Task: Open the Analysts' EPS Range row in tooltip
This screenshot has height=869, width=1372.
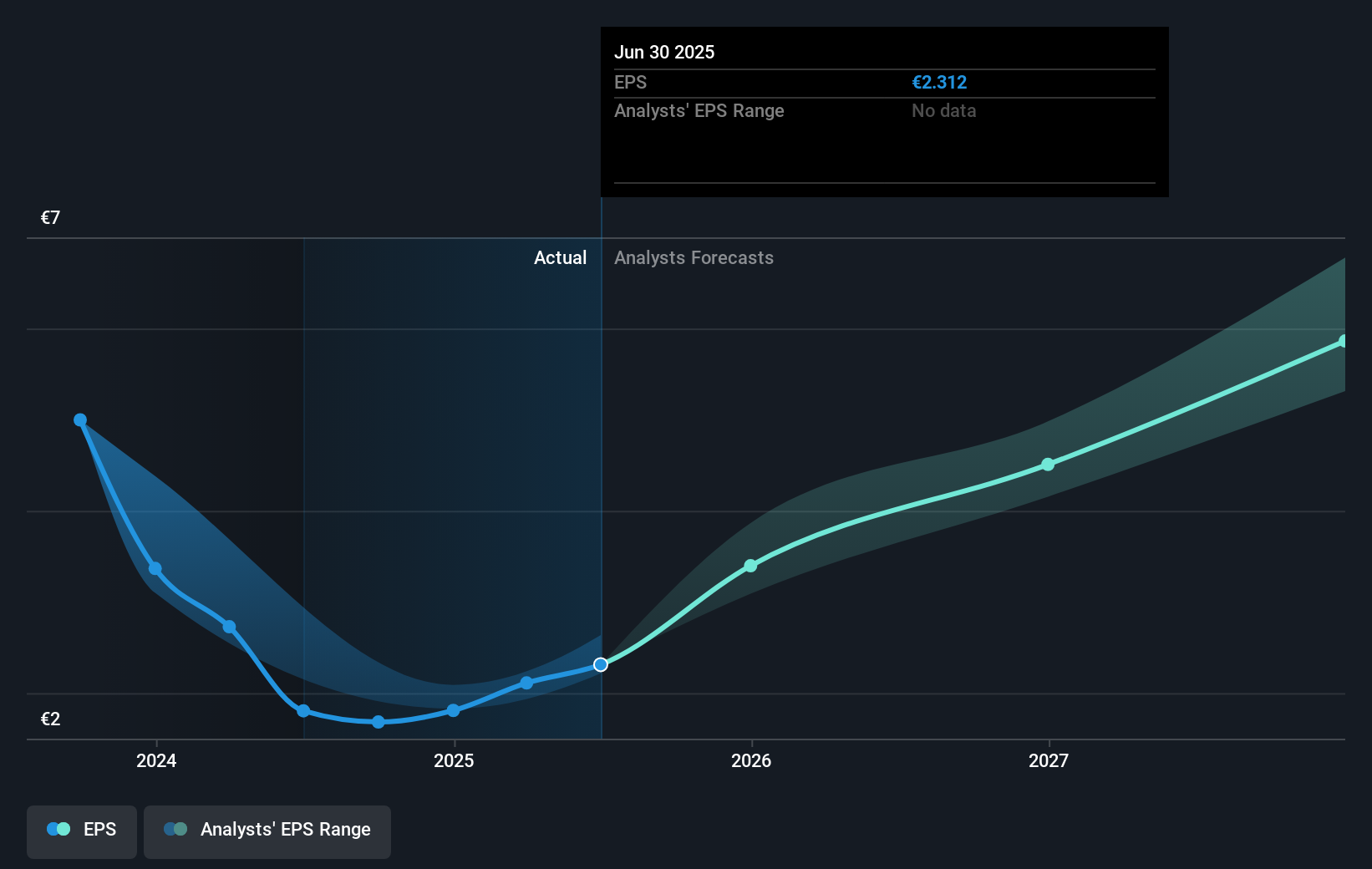Action: [x=699, y=110]
